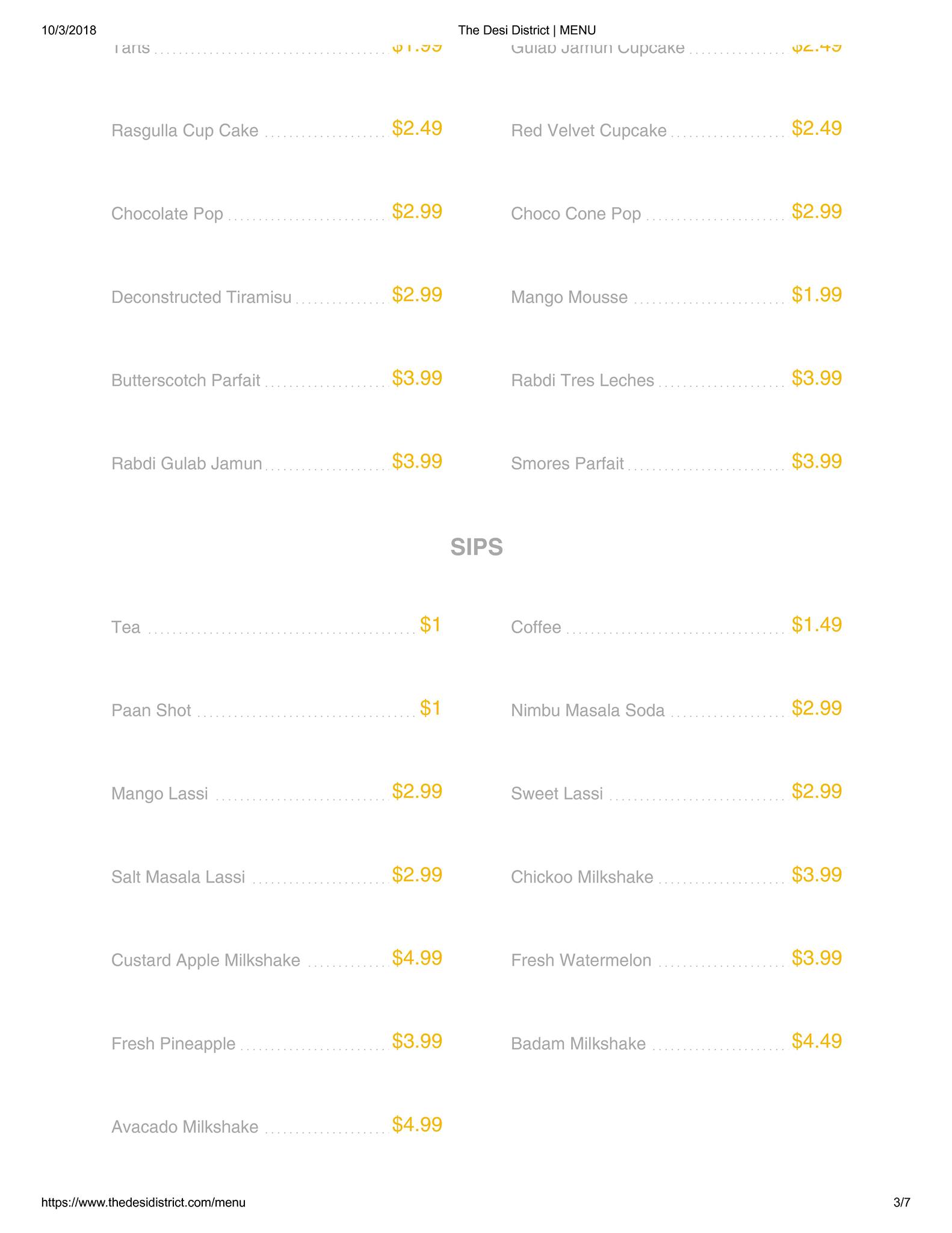
Task: Select the Red Velvet Cupcake item
Action: [589, 131]
